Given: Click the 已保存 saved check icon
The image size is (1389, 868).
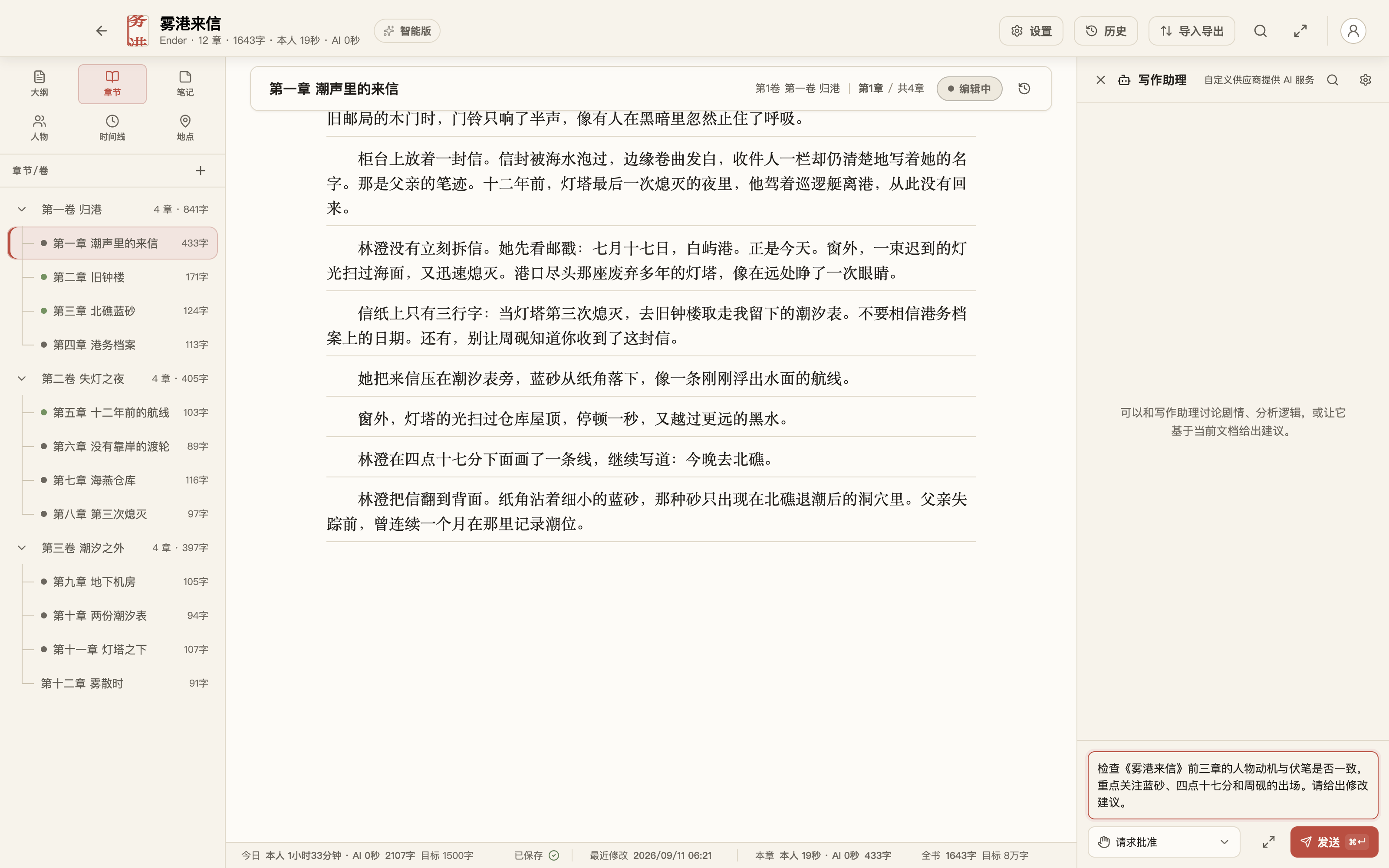Looking at the screenshot, I should point(554,856).
